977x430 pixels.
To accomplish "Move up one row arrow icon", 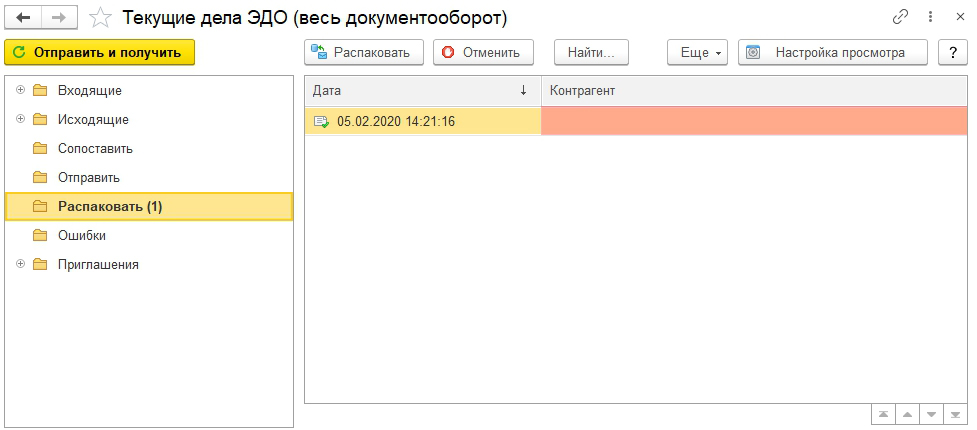I will [x=908, y=414].
